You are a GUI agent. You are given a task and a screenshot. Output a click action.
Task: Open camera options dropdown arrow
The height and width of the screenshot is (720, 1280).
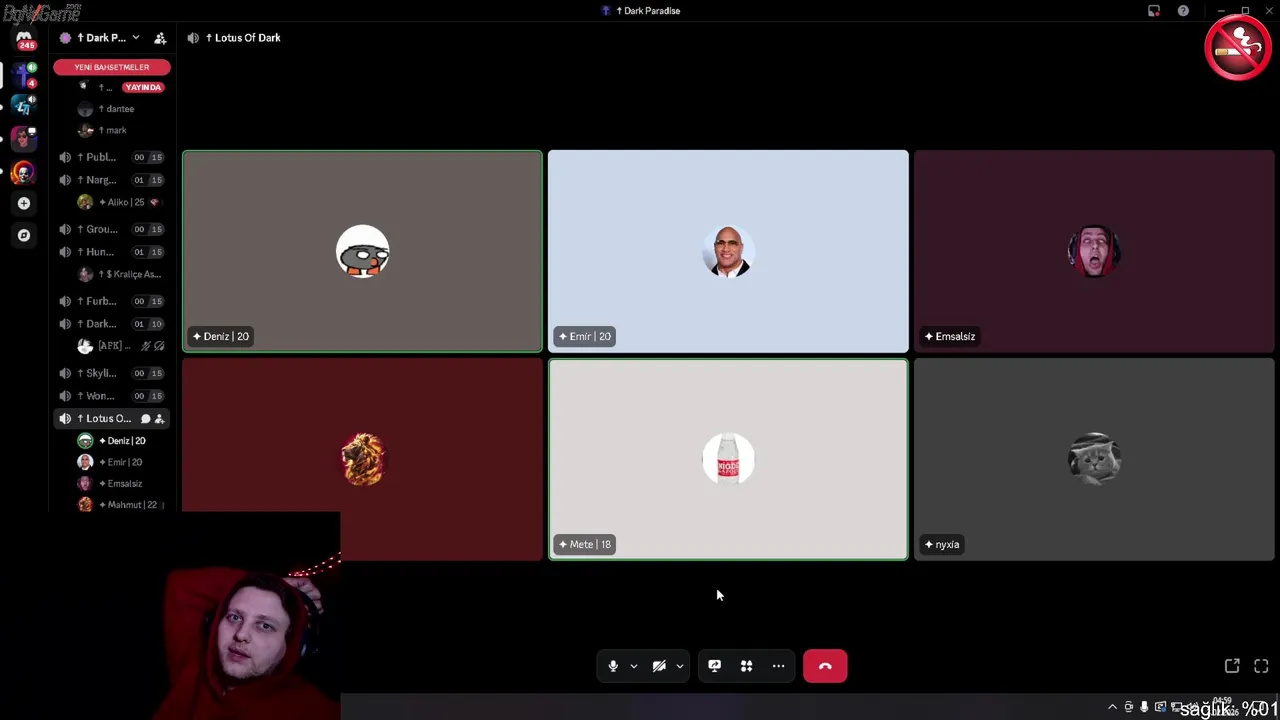tap(679, 666)
